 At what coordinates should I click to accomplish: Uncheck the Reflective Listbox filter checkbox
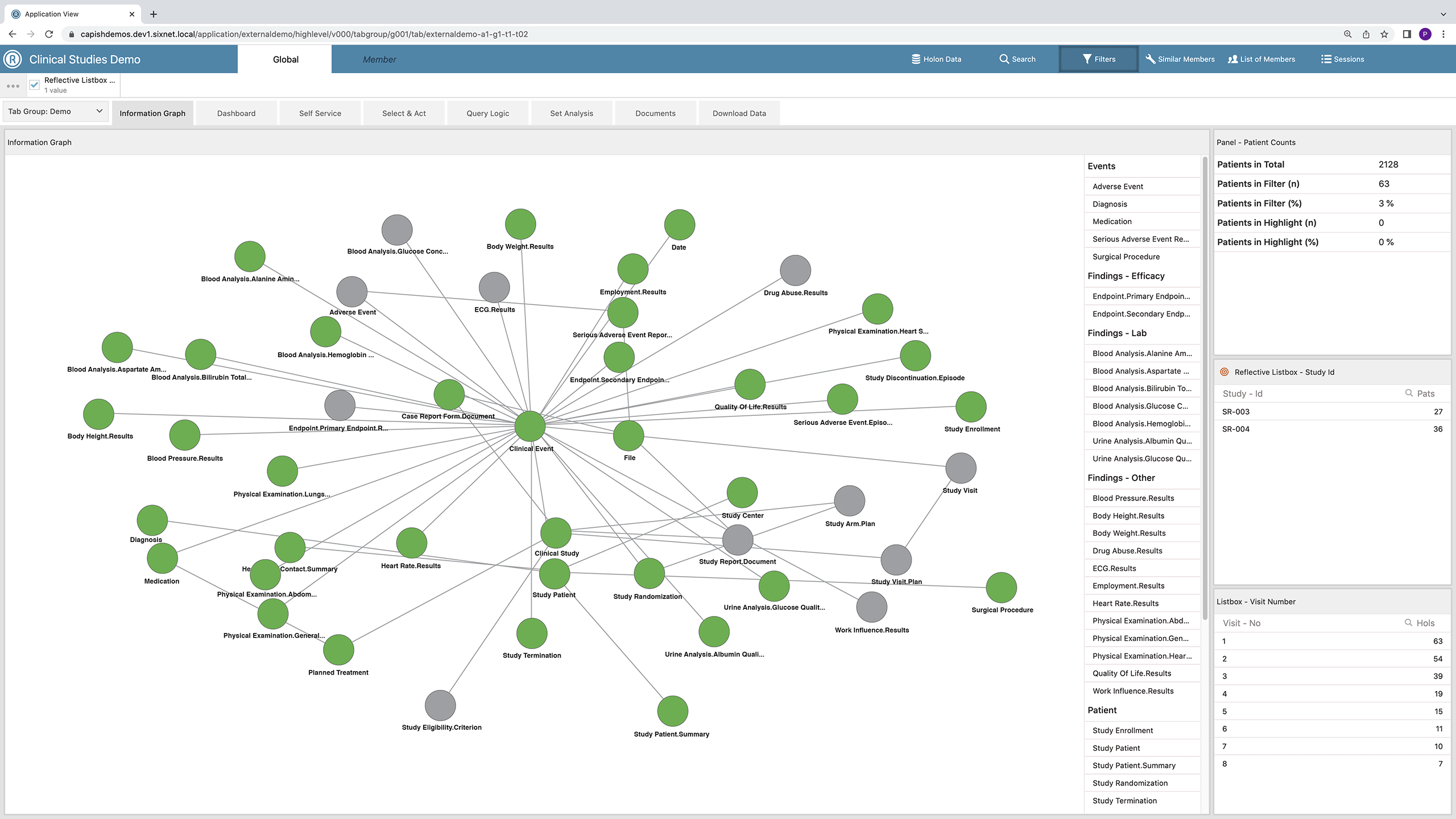pyautogui.click(x=35, y=85)
